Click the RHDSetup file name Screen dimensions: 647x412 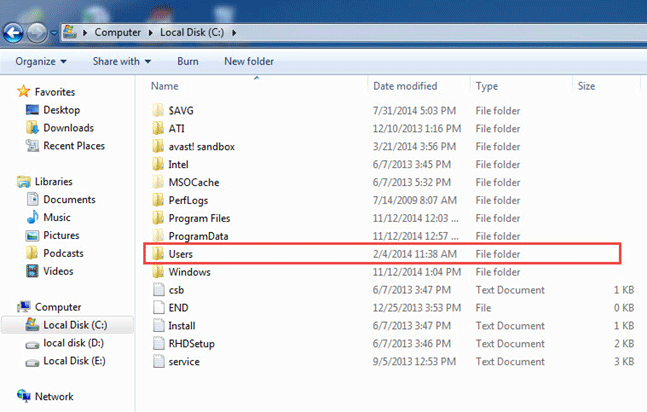click(191, 344)
